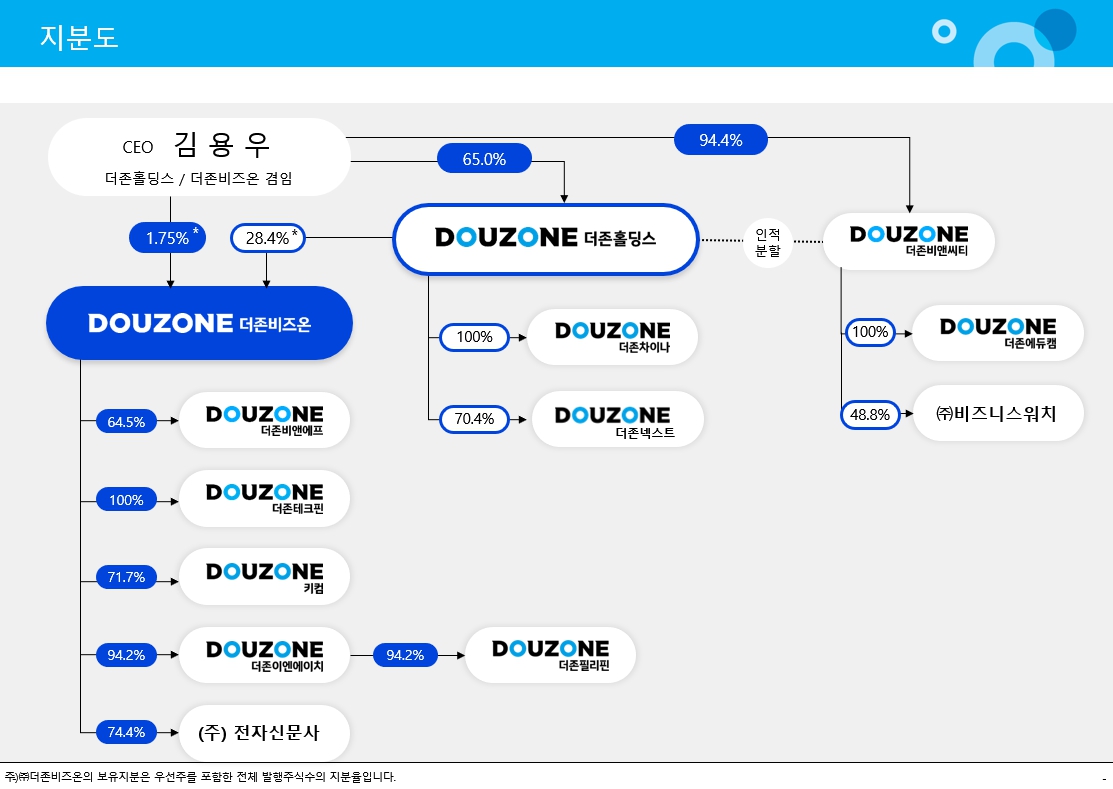Screen dimensions: 1113x789
Task: Click the 70.4% ownership badge
Action: (x=474, y=419)
